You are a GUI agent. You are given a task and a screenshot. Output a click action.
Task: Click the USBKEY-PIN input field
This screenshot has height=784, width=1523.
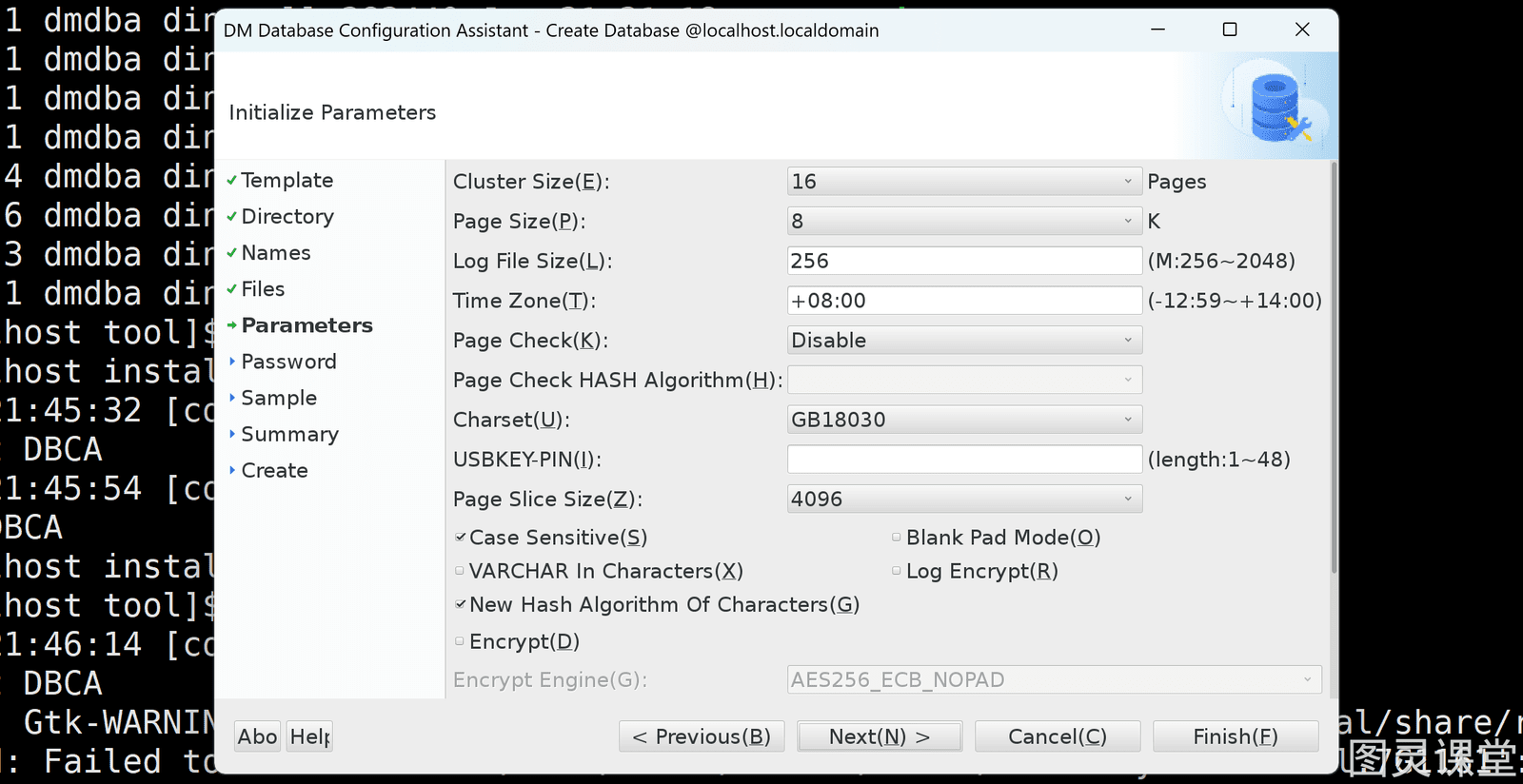click(964, 459)
